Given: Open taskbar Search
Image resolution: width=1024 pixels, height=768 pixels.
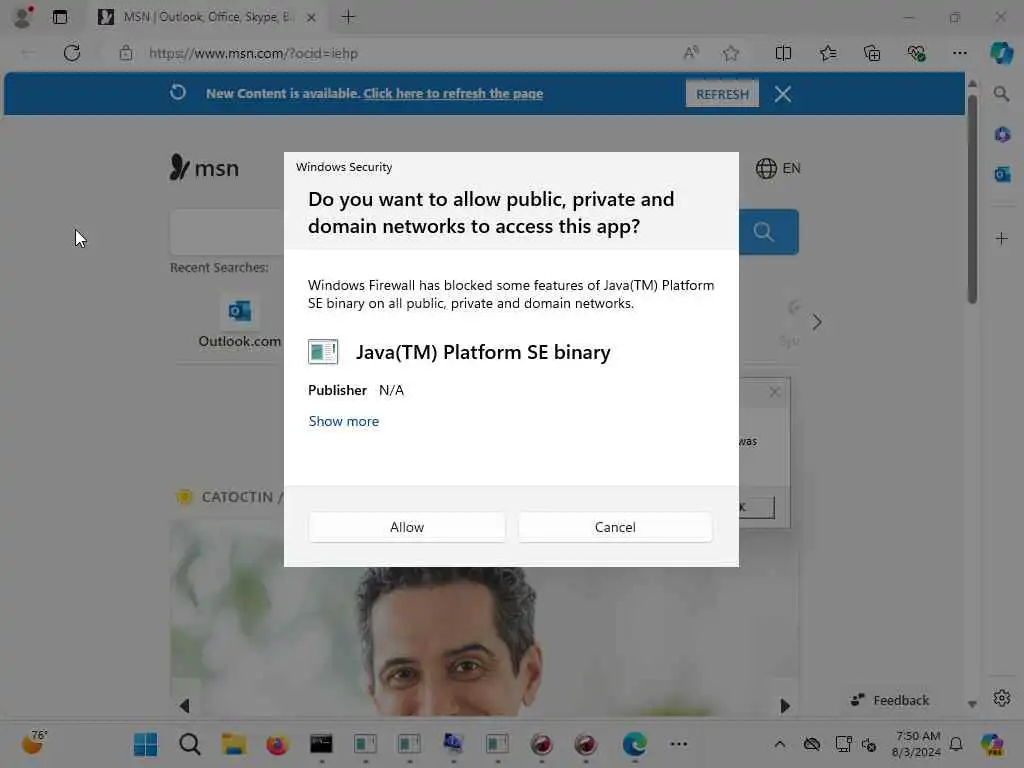Looking at the screenshot, I should [x=189, y=744].
